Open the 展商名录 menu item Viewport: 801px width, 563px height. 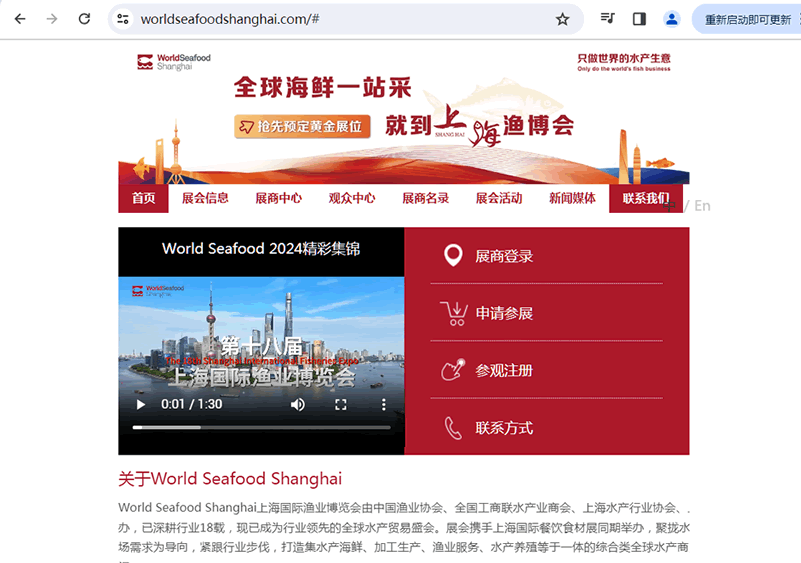tap(426, 198)
